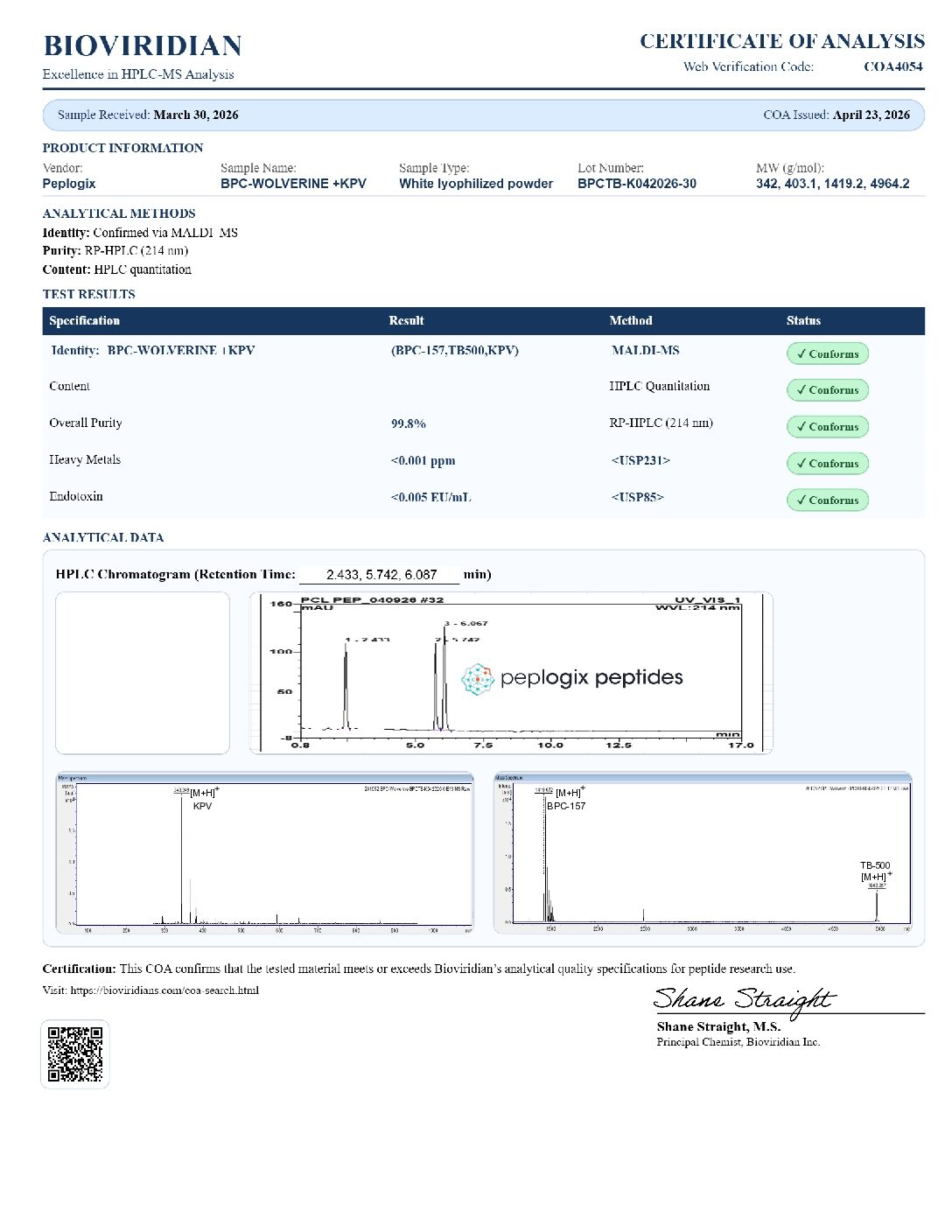Select the Web Verification Code COA4054

pos(892,66)
